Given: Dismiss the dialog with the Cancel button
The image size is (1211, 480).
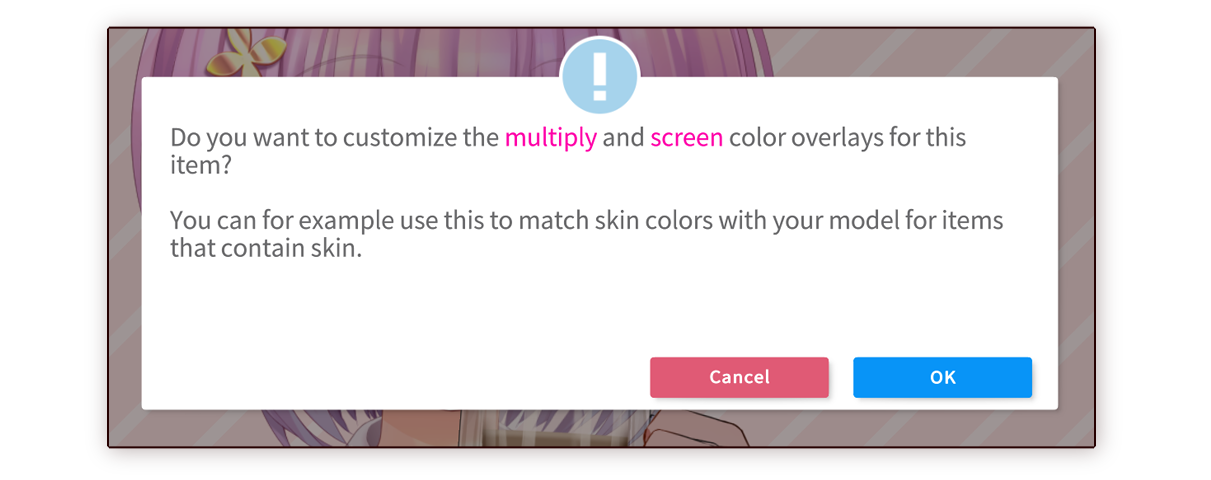Looking at the screenshot, I should pos(739,377).
